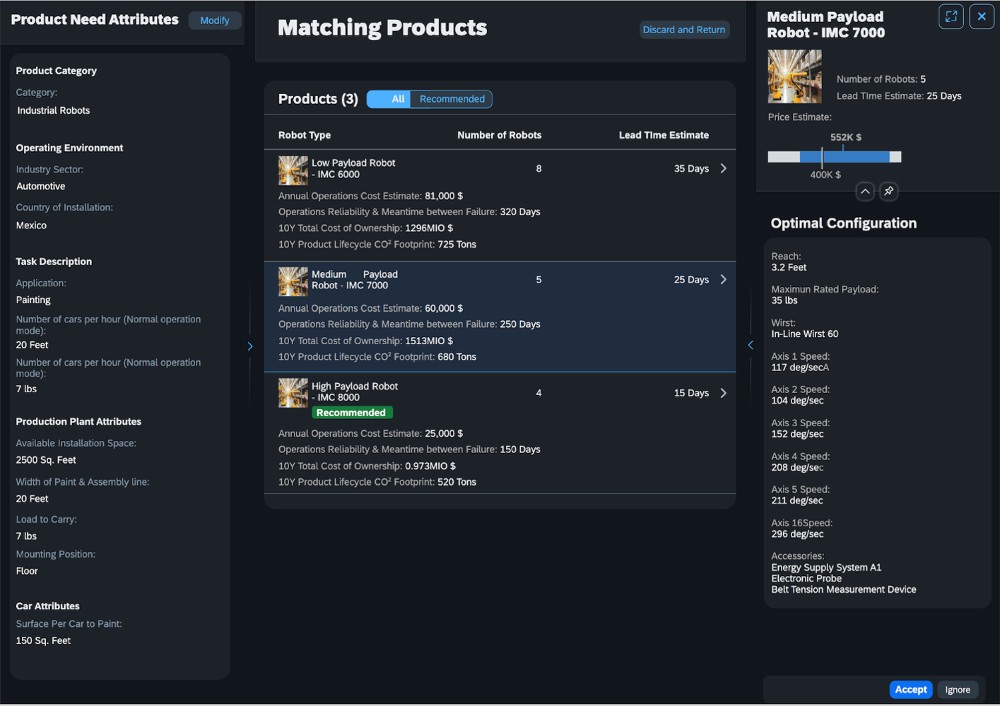This screenshot has height=706, width=1000.
Task: Dismiss the Medium Payload Robot panel
Action: click(981, 16)
